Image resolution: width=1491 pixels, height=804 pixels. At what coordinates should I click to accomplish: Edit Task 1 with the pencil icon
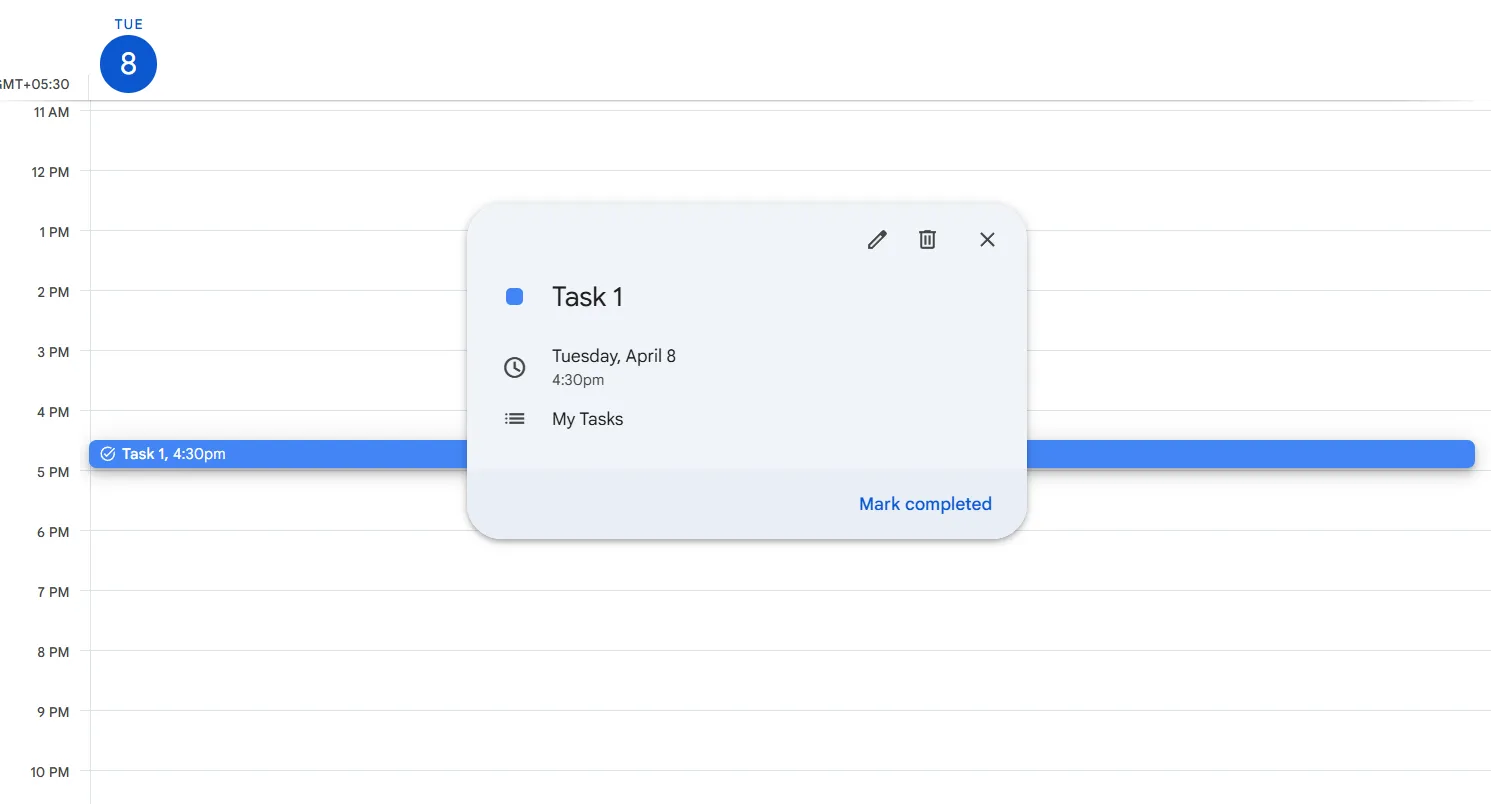877,240
